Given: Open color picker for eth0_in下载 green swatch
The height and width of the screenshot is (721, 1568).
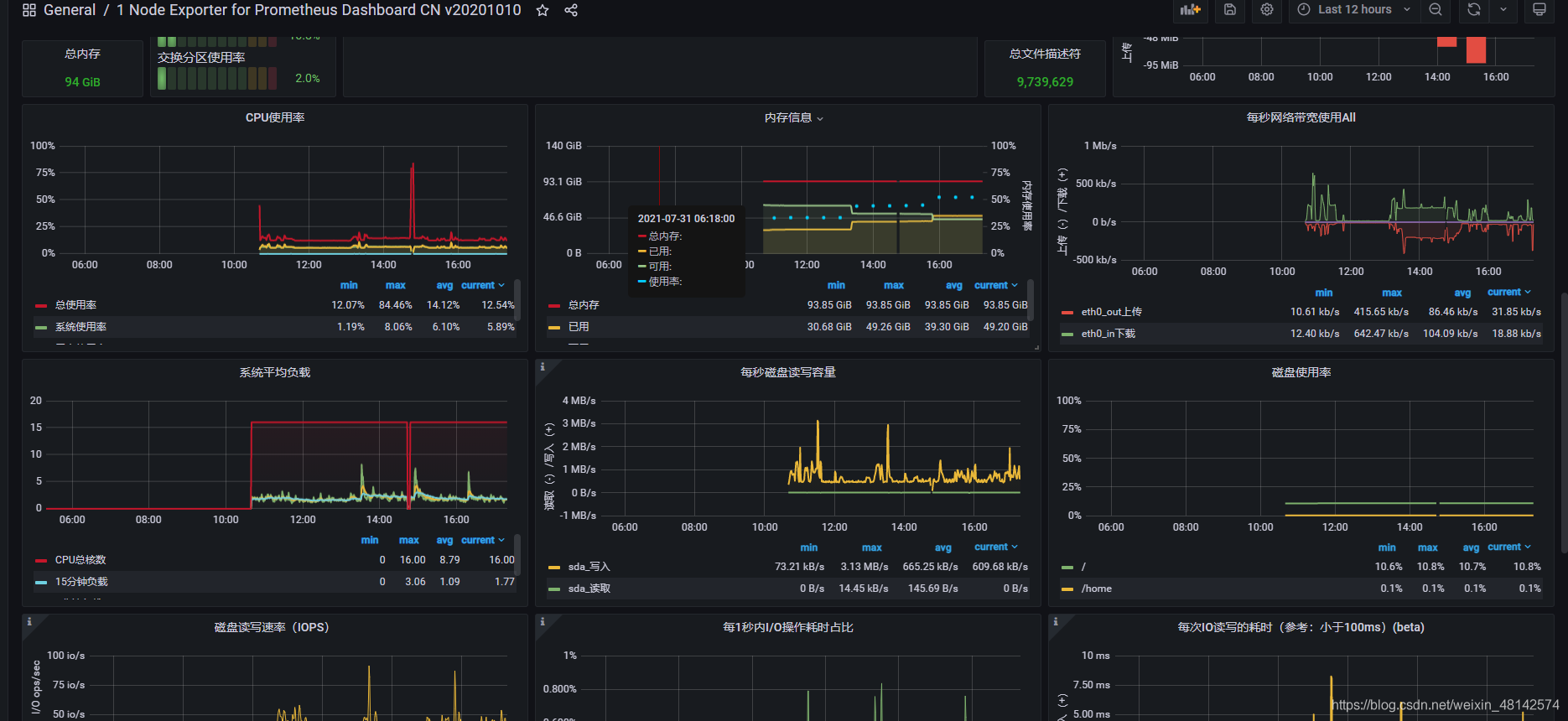Looking at the screenshot, I should click(x=1067, y=334).
